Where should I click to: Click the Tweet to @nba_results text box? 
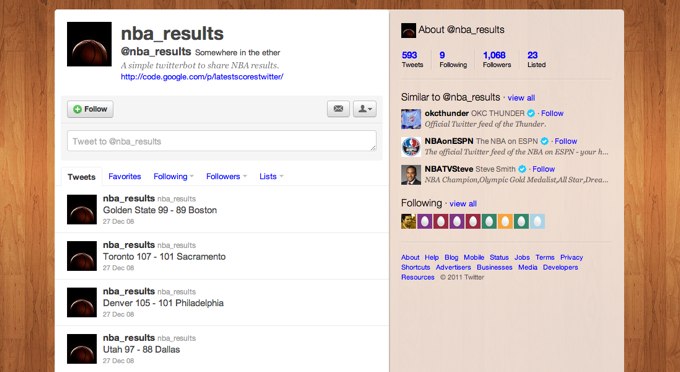click(x=222, y=141)
